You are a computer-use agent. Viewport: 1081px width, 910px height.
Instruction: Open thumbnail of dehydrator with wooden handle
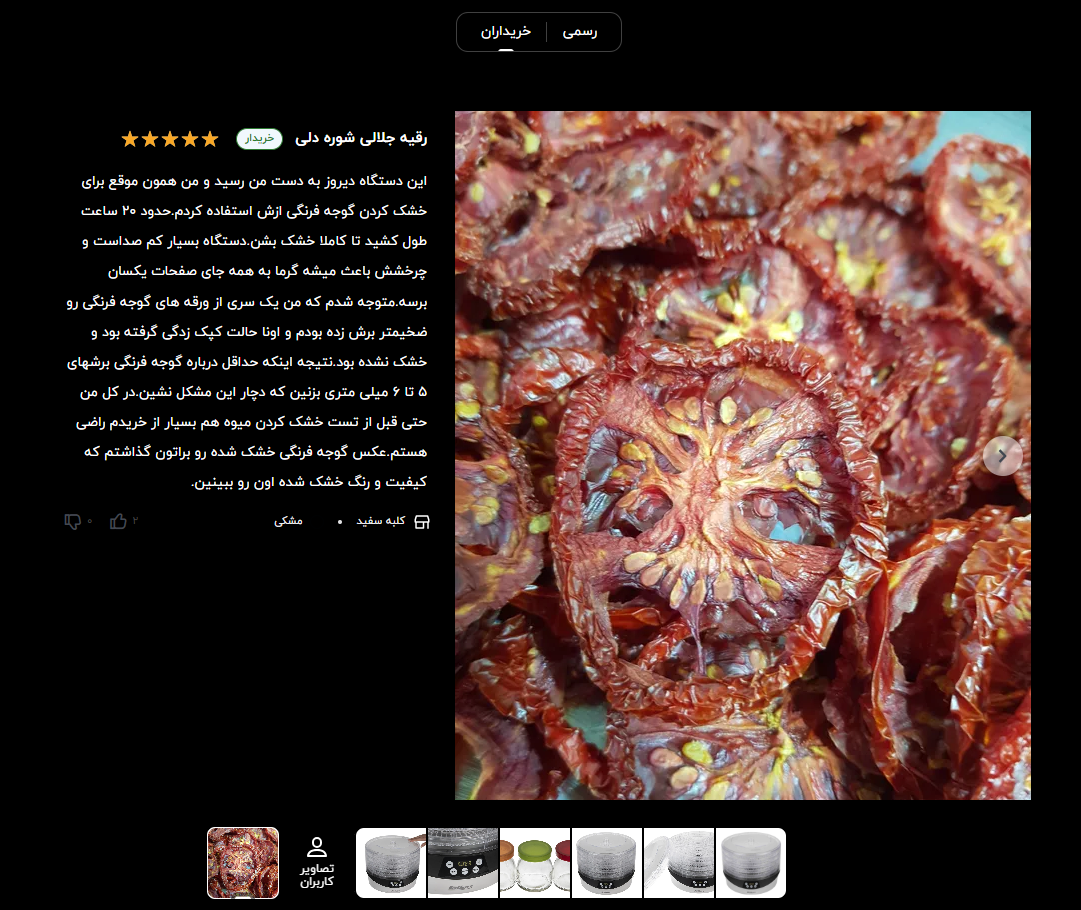click(392, 863)
